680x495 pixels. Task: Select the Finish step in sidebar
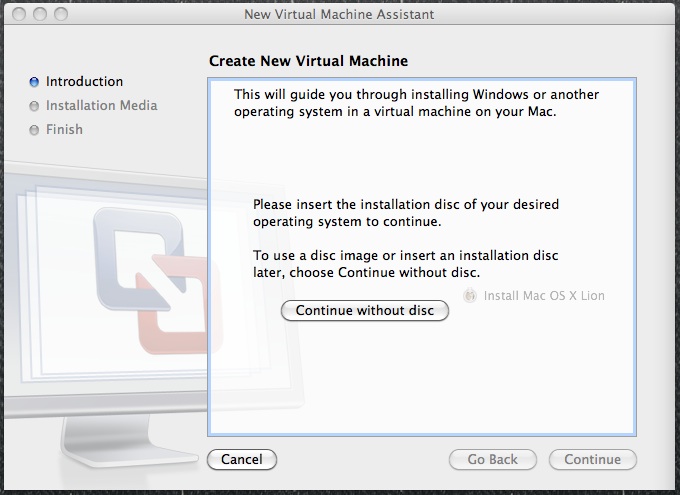coord(64,129)
